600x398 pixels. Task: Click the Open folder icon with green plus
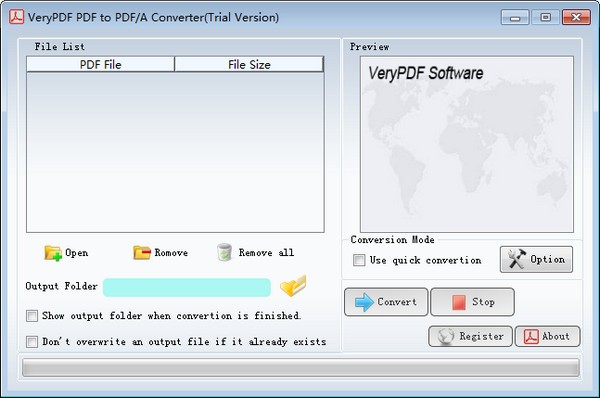53,253
